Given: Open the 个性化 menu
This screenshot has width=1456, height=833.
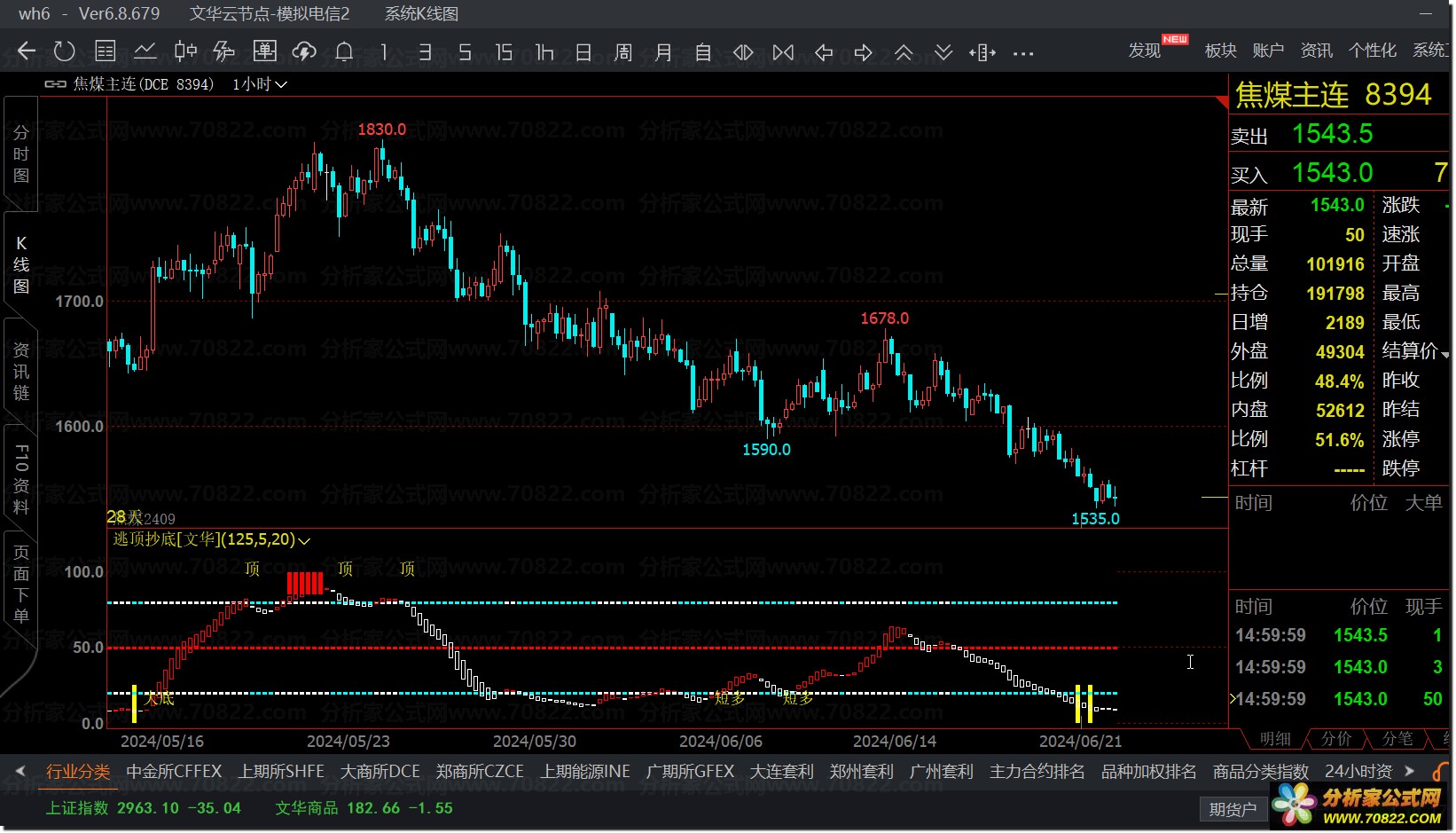Looking at the screenshot, I should point(1373,51).
